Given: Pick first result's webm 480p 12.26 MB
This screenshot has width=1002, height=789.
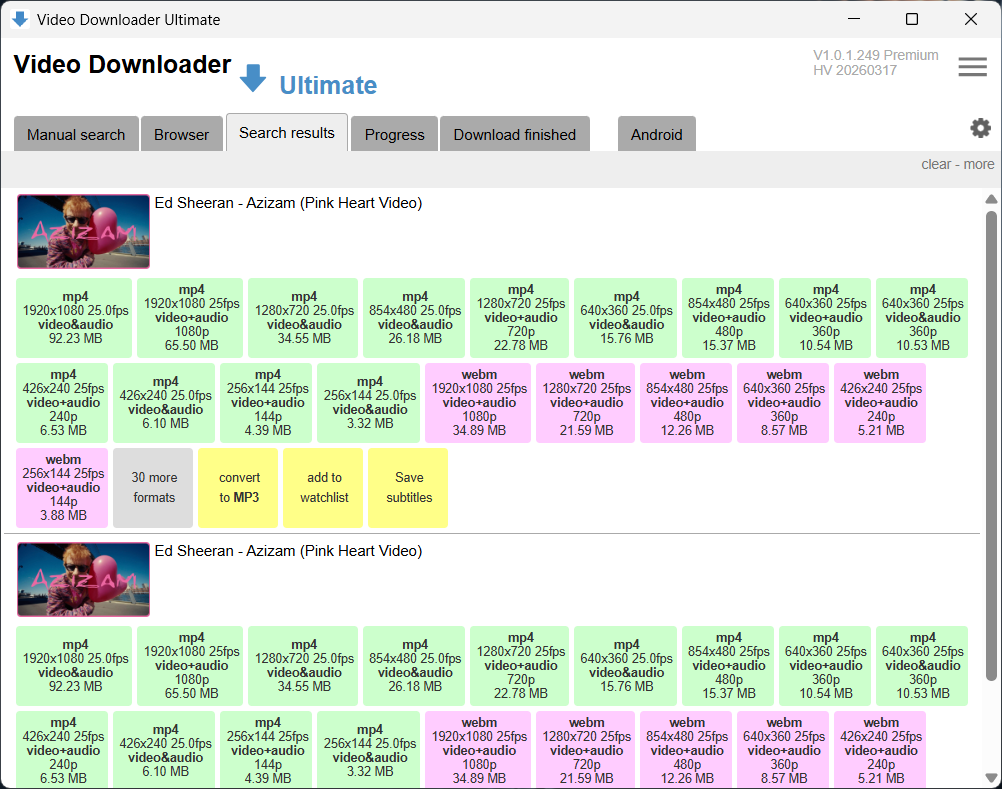Looking at the screenshot, I should click(686, 402).
